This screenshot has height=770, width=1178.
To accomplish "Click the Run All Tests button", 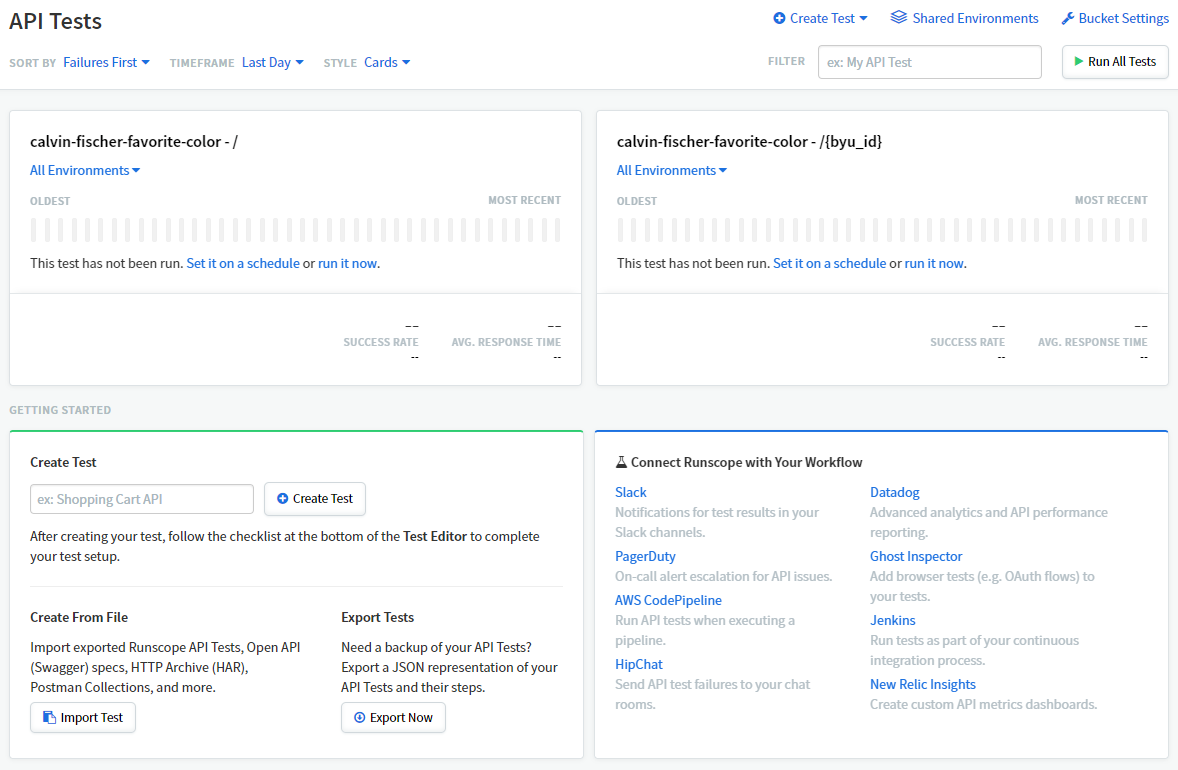I will click(x=1115, y=62).
